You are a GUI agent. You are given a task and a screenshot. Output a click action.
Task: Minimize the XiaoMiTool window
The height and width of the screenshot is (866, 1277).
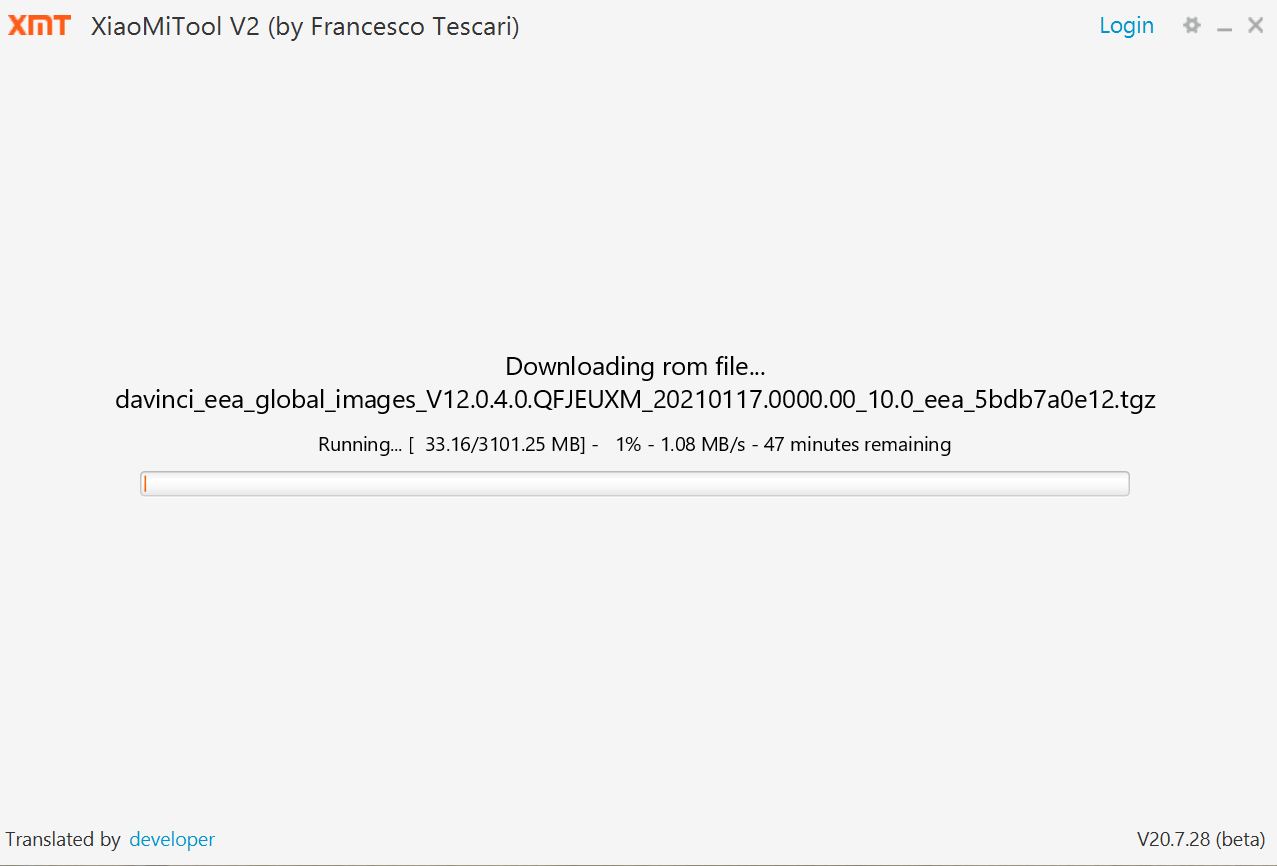point(1224,27)
